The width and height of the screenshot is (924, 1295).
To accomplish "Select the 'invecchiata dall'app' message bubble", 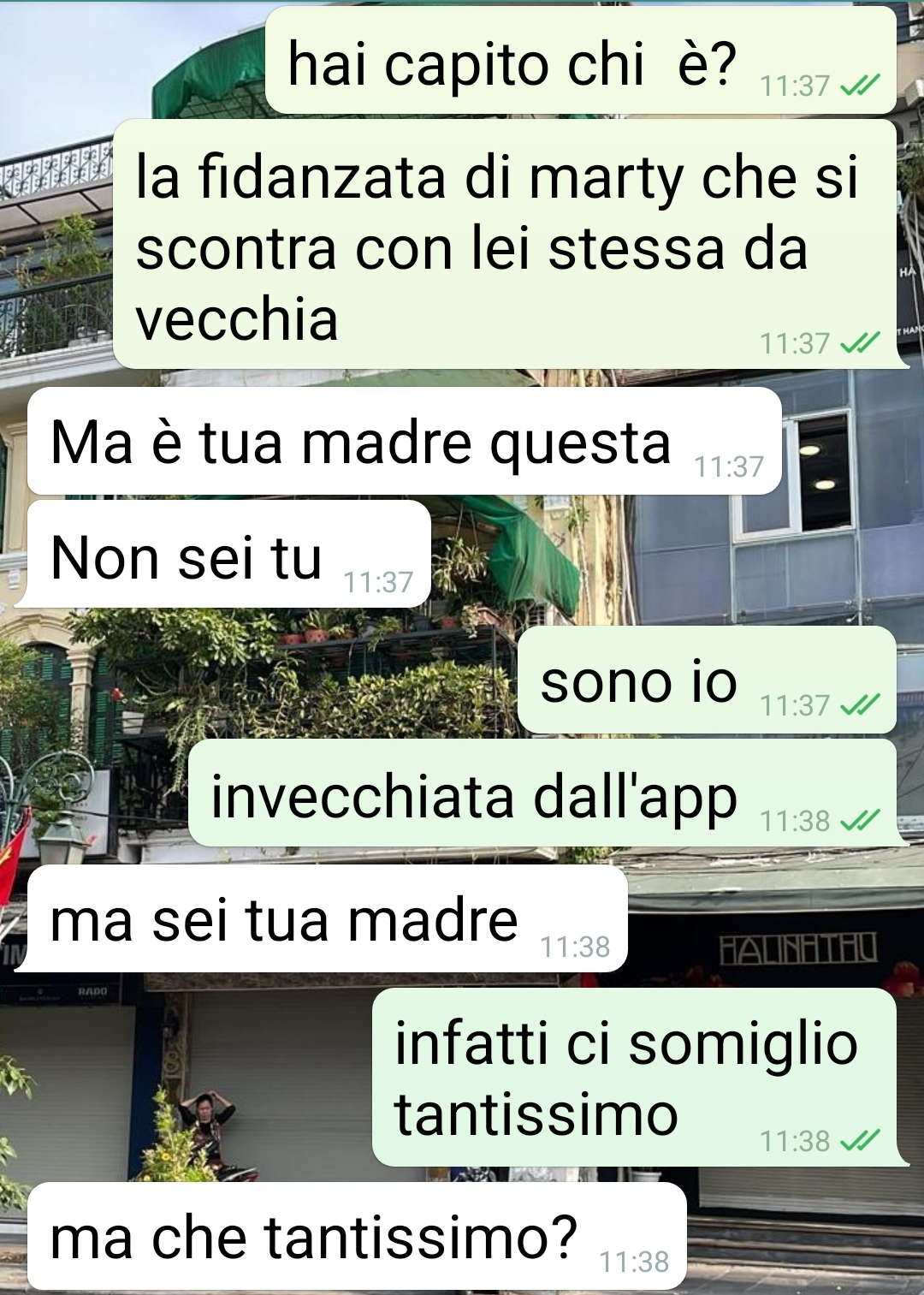I will (x=542, y=793).
